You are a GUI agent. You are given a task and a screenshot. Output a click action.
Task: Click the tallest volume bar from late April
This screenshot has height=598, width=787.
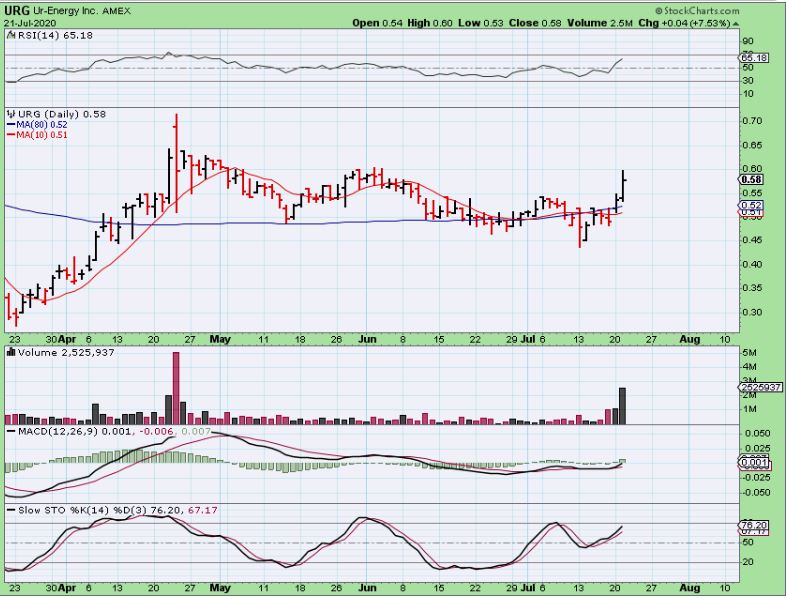click(x=176, y=388)
